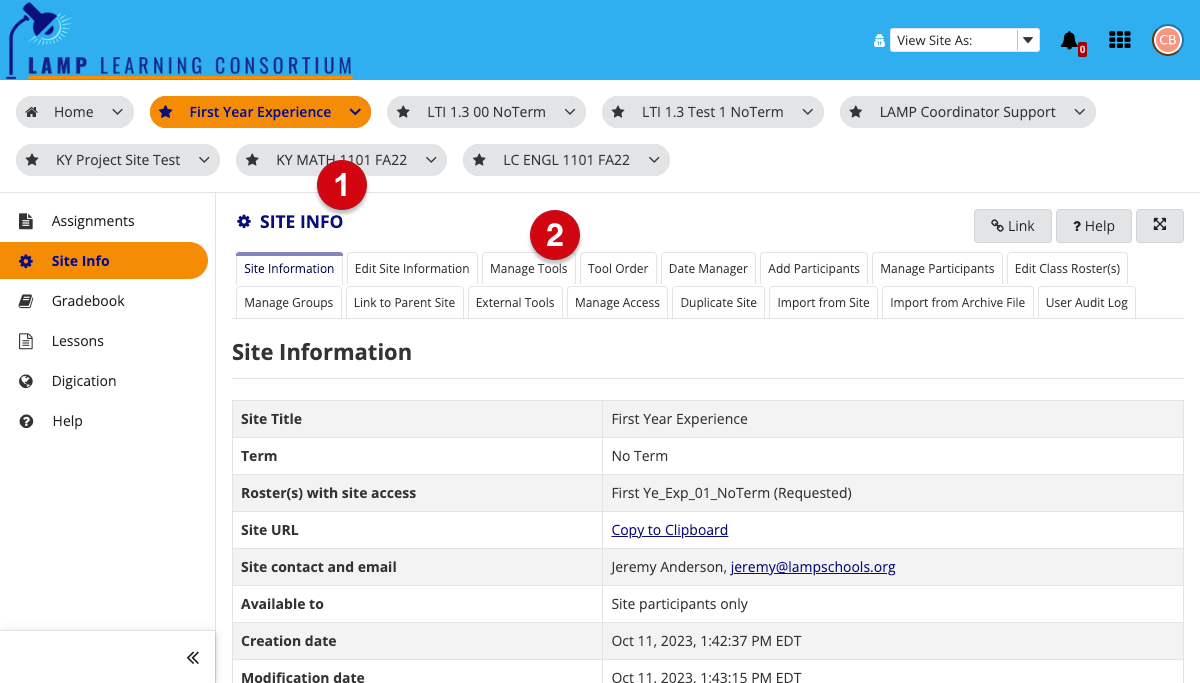Viewport: 1200px width, 683px height.
Task: Click the Home site house icon
Action: 33,112
